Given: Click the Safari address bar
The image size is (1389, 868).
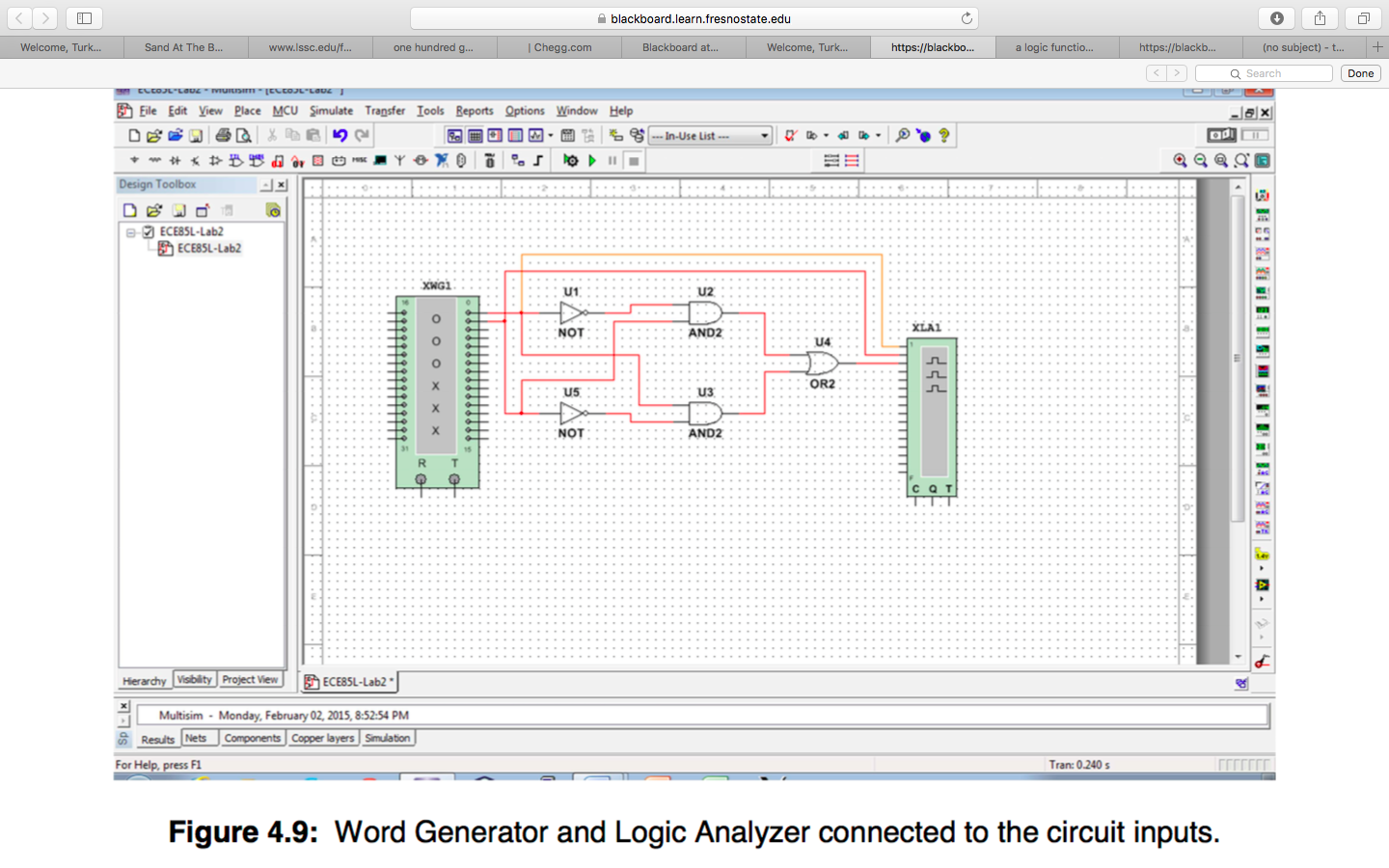Looking at the screenshot, I should coord(694,18).
